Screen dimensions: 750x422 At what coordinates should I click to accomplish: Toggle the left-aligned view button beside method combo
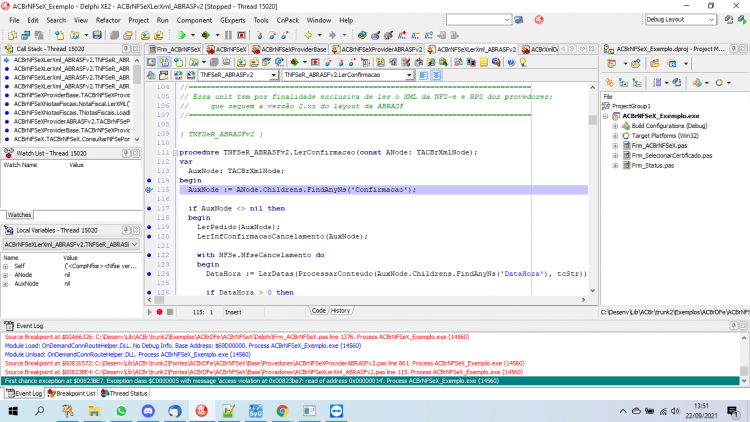click(423, 75)
